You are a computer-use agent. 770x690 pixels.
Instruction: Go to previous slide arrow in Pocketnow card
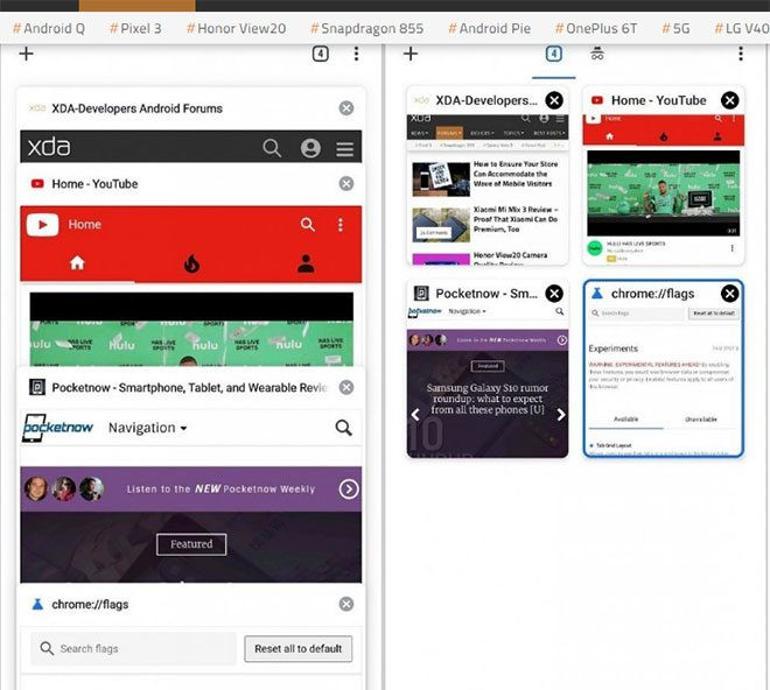coord(415,414)
